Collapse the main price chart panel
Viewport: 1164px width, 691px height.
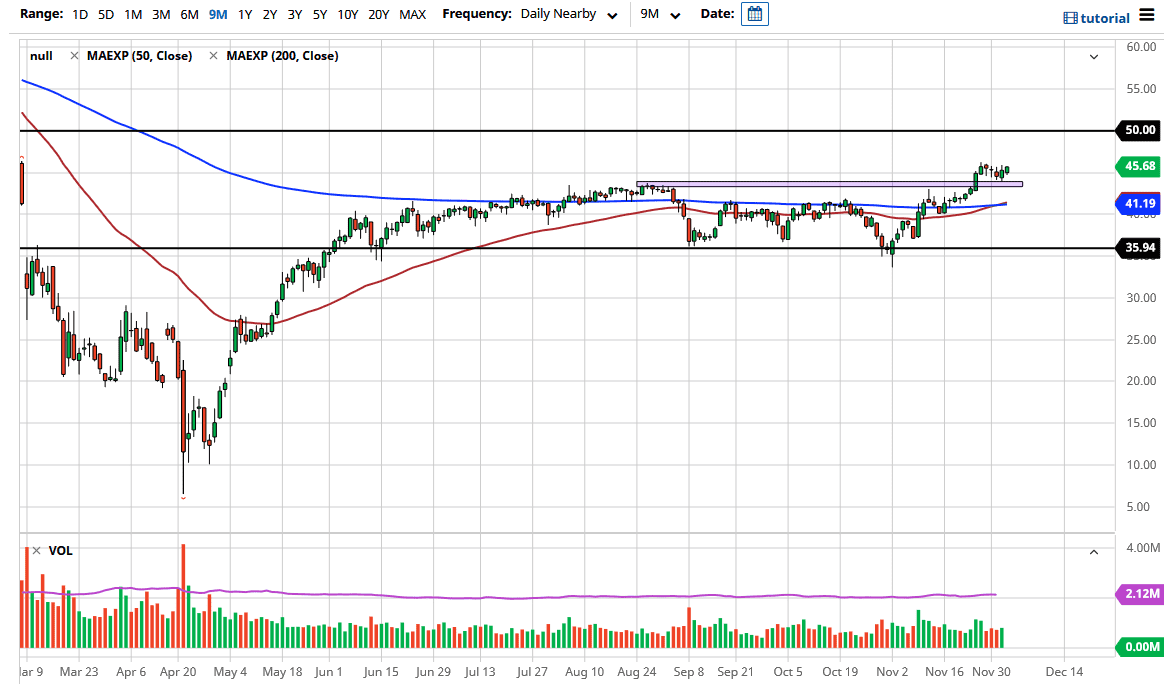pyautogui.click(x=1095, y=58)
